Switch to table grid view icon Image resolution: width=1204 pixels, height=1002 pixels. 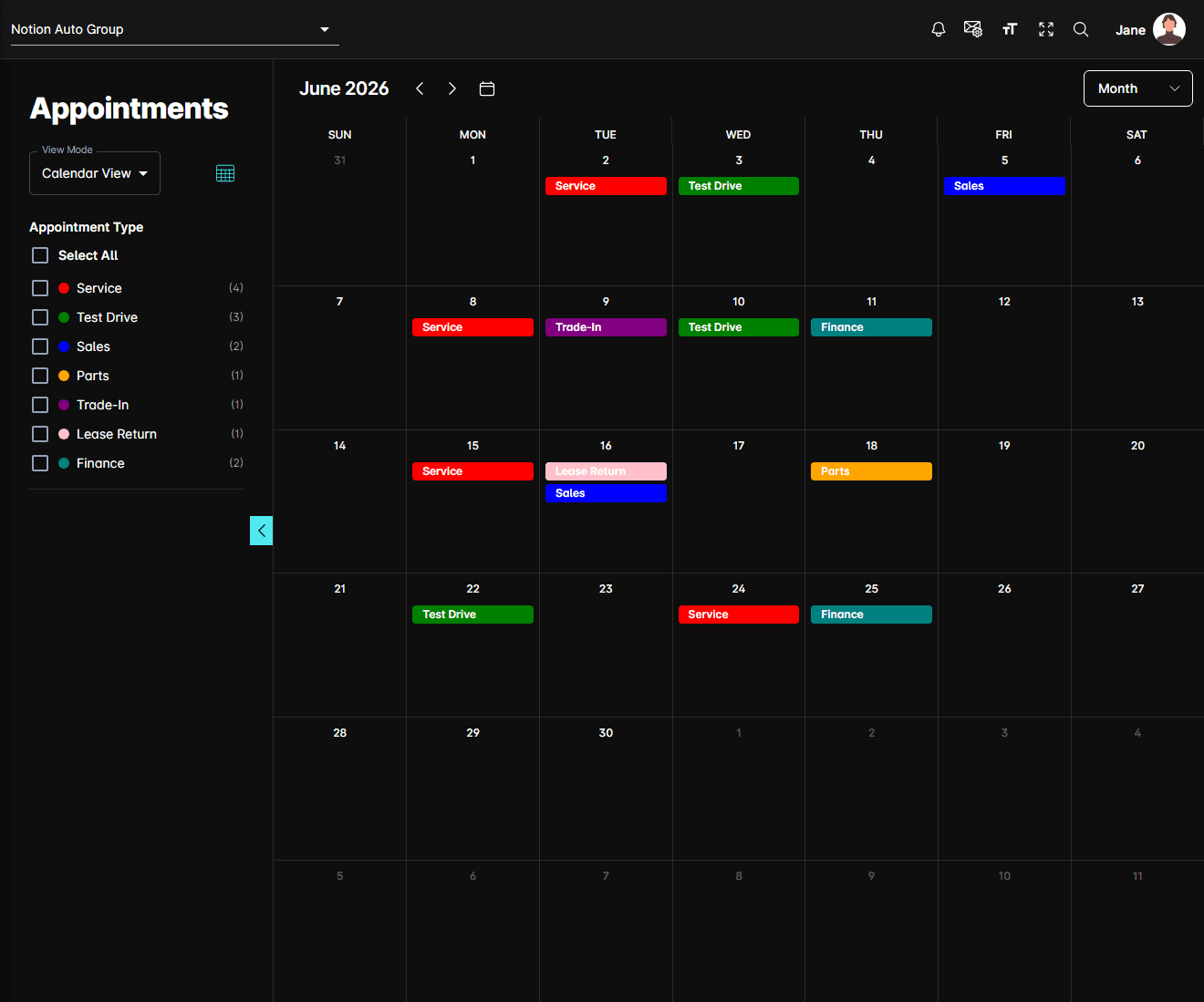coord(225,173)
